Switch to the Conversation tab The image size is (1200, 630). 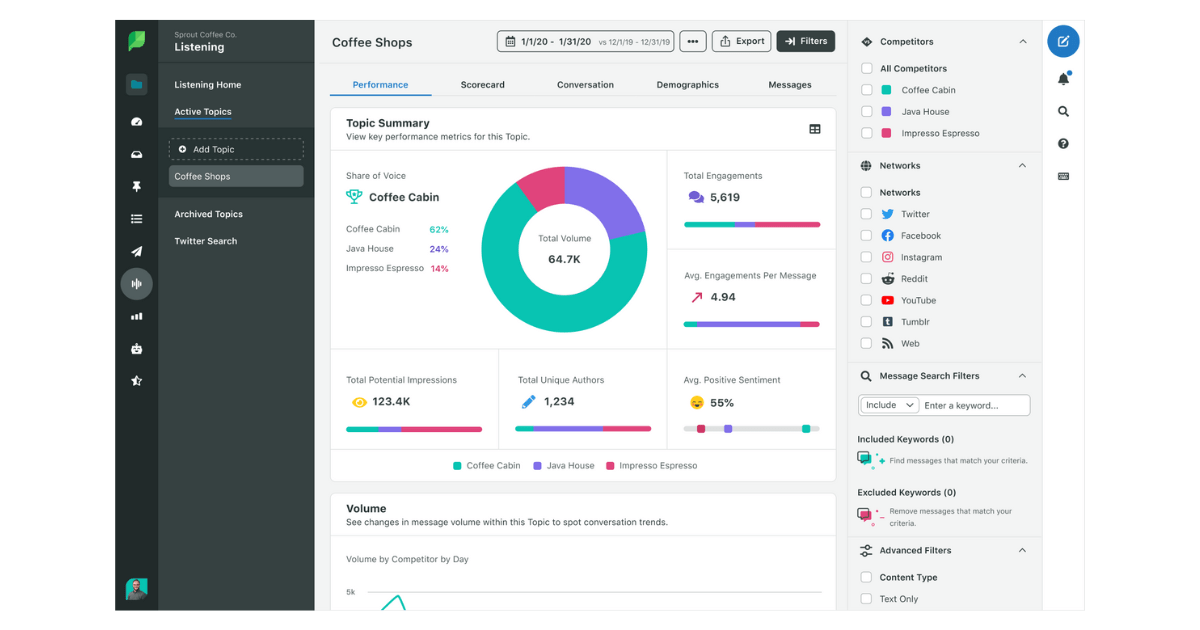(x=586, y=85)
